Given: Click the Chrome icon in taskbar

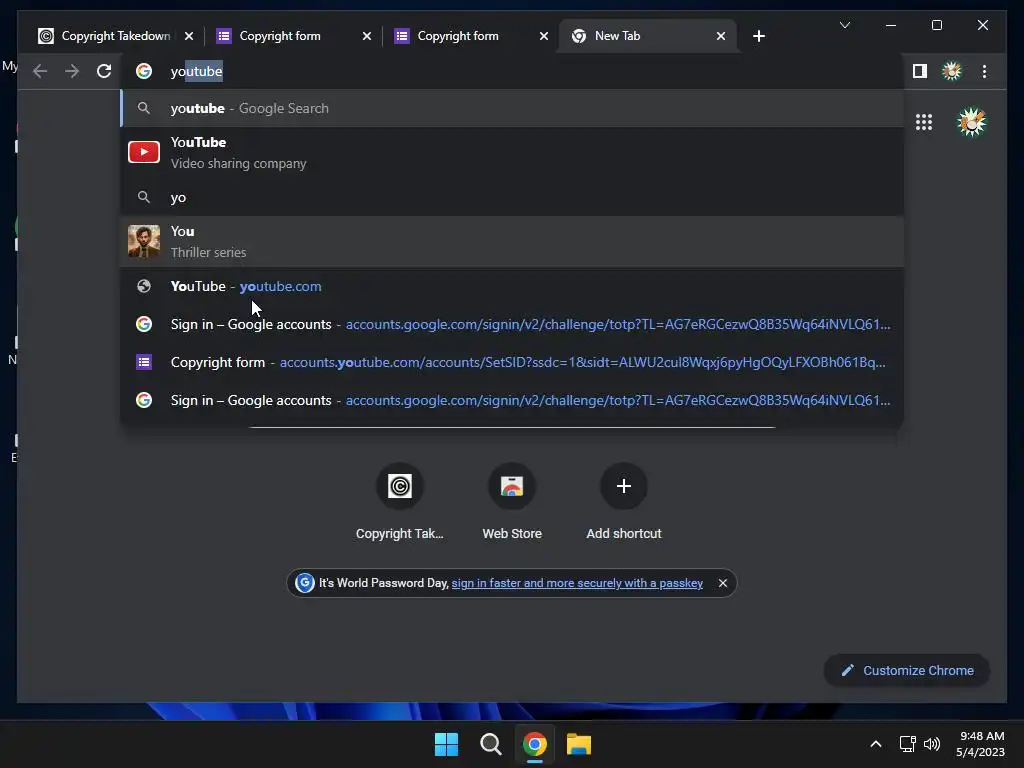Looking at the screenshot, I should coord(535,744).
